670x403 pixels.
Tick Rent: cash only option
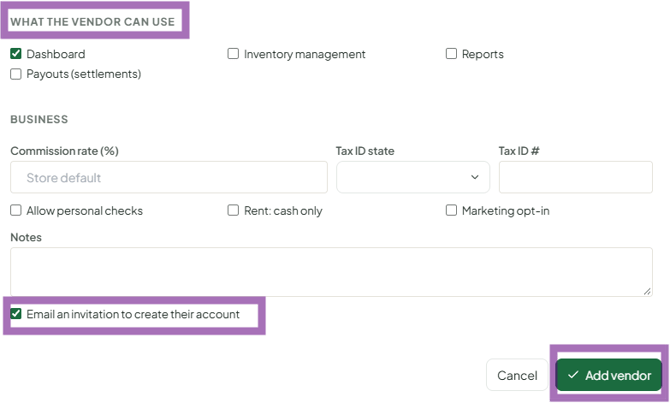coord(233,210)
